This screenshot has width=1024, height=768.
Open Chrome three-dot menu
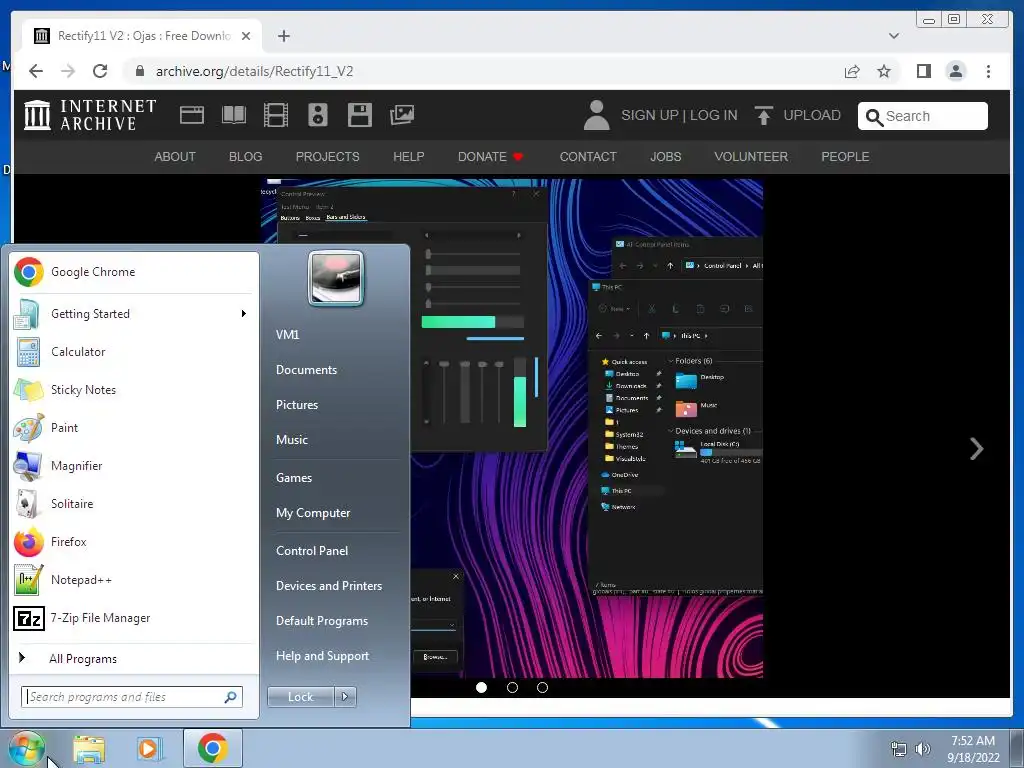[x=988, y=71]
